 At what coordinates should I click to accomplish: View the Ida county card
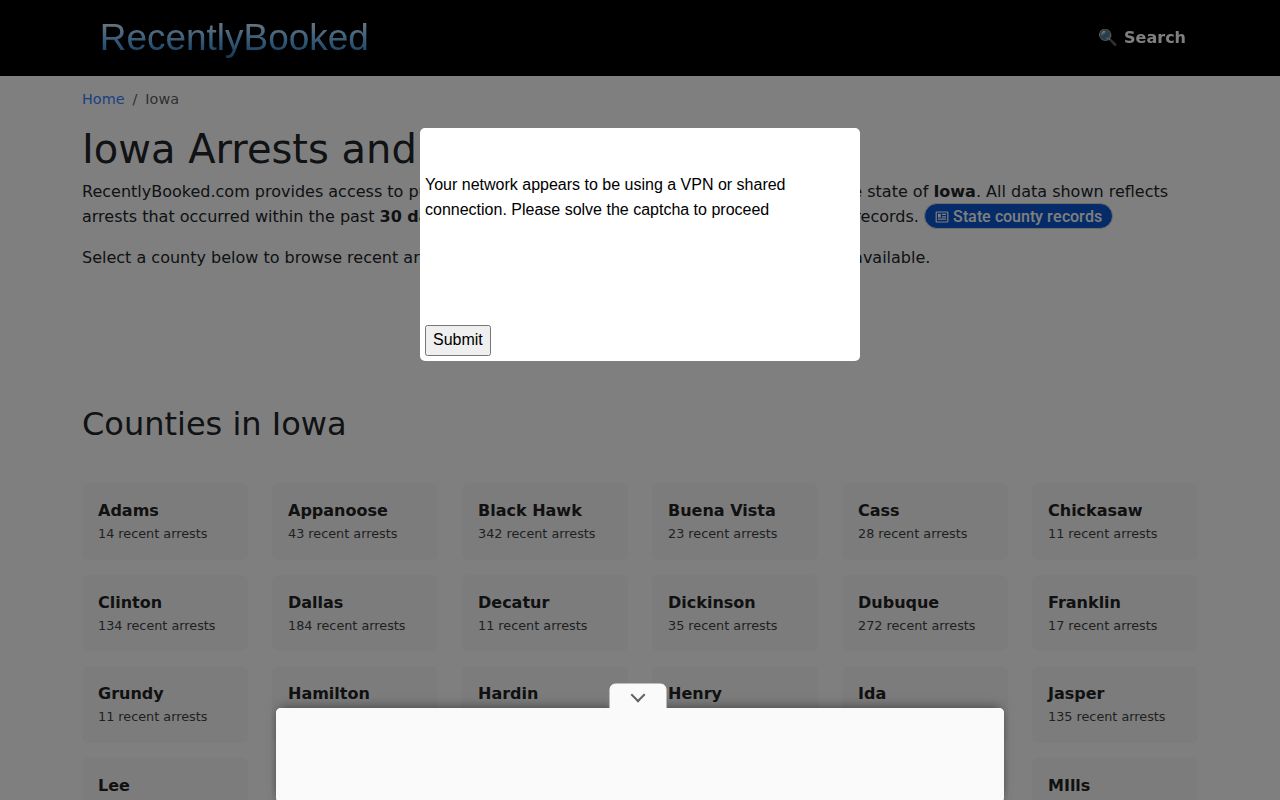pos(925,688)
